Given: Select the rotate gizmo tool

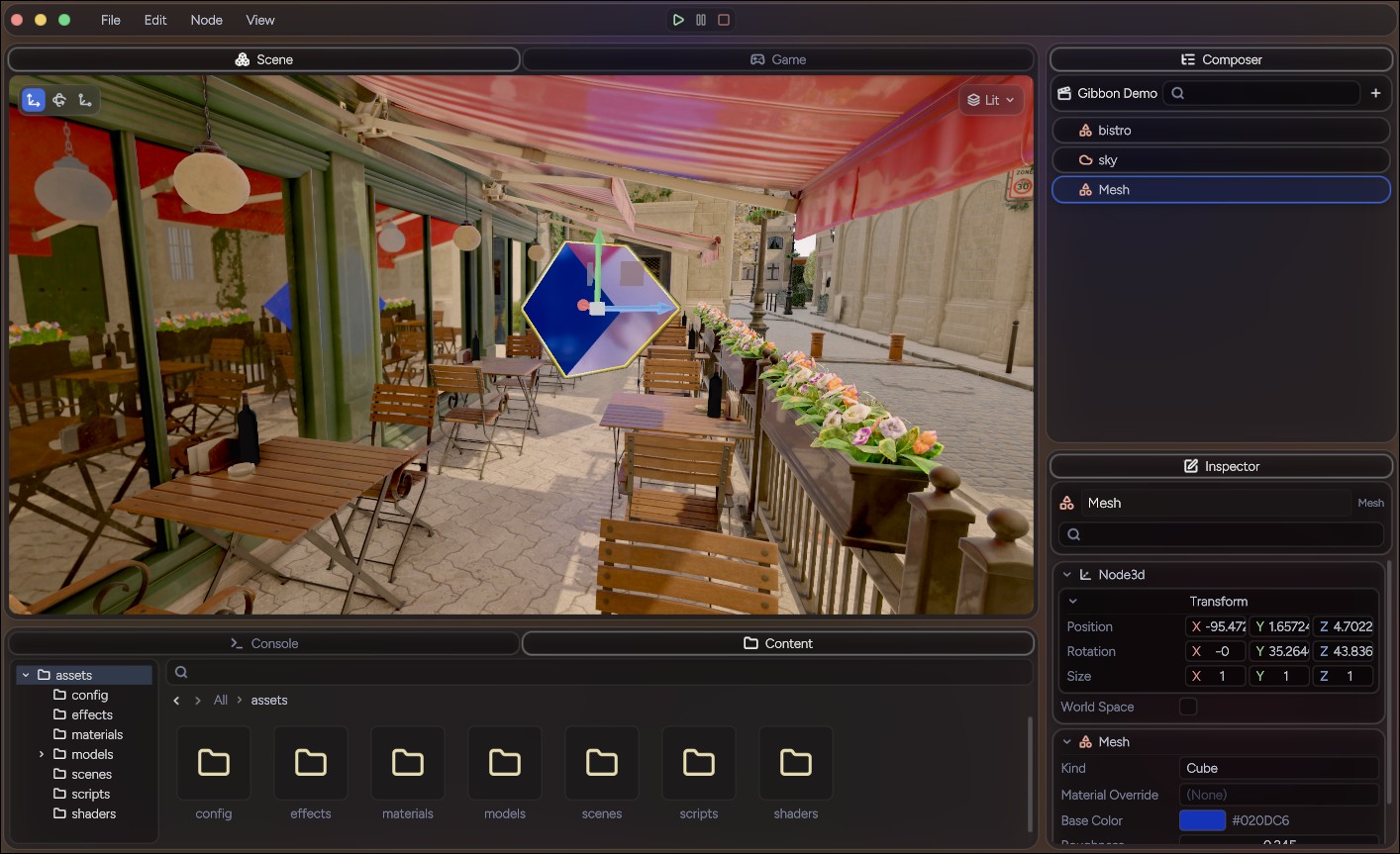Looking at the screenshot, I should click(x=59, y=100).
